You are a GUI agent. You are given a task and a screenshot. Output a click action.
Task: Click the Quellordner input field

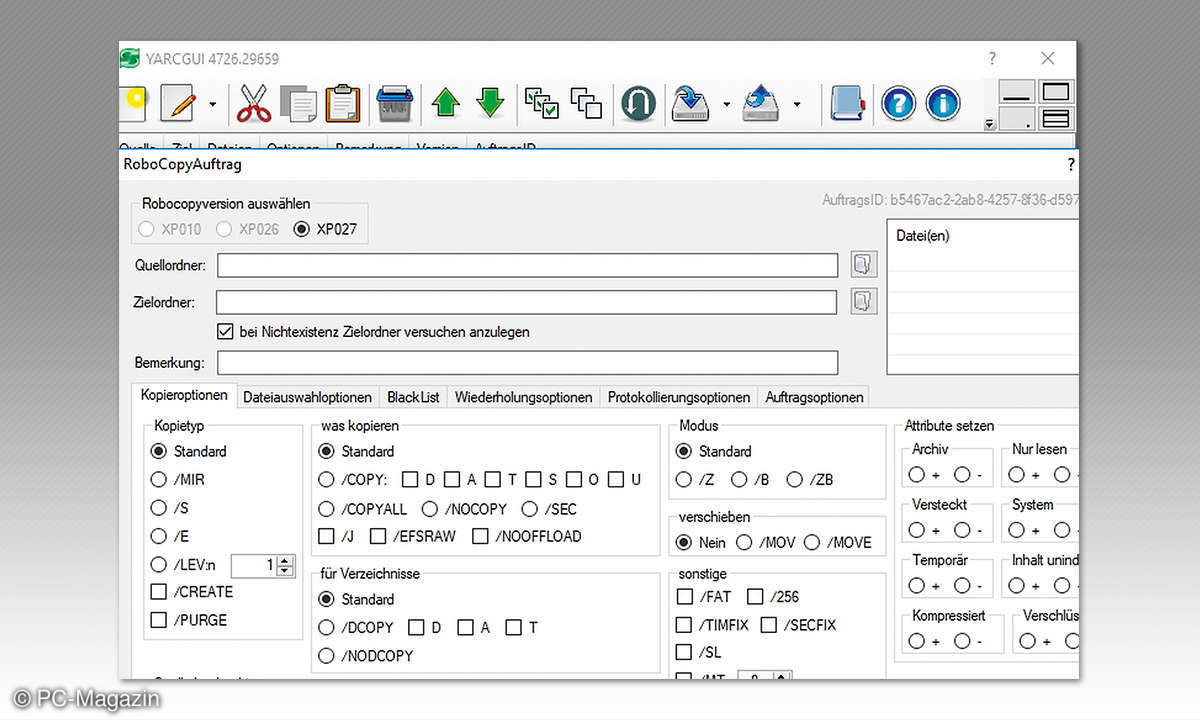point(528,265)
